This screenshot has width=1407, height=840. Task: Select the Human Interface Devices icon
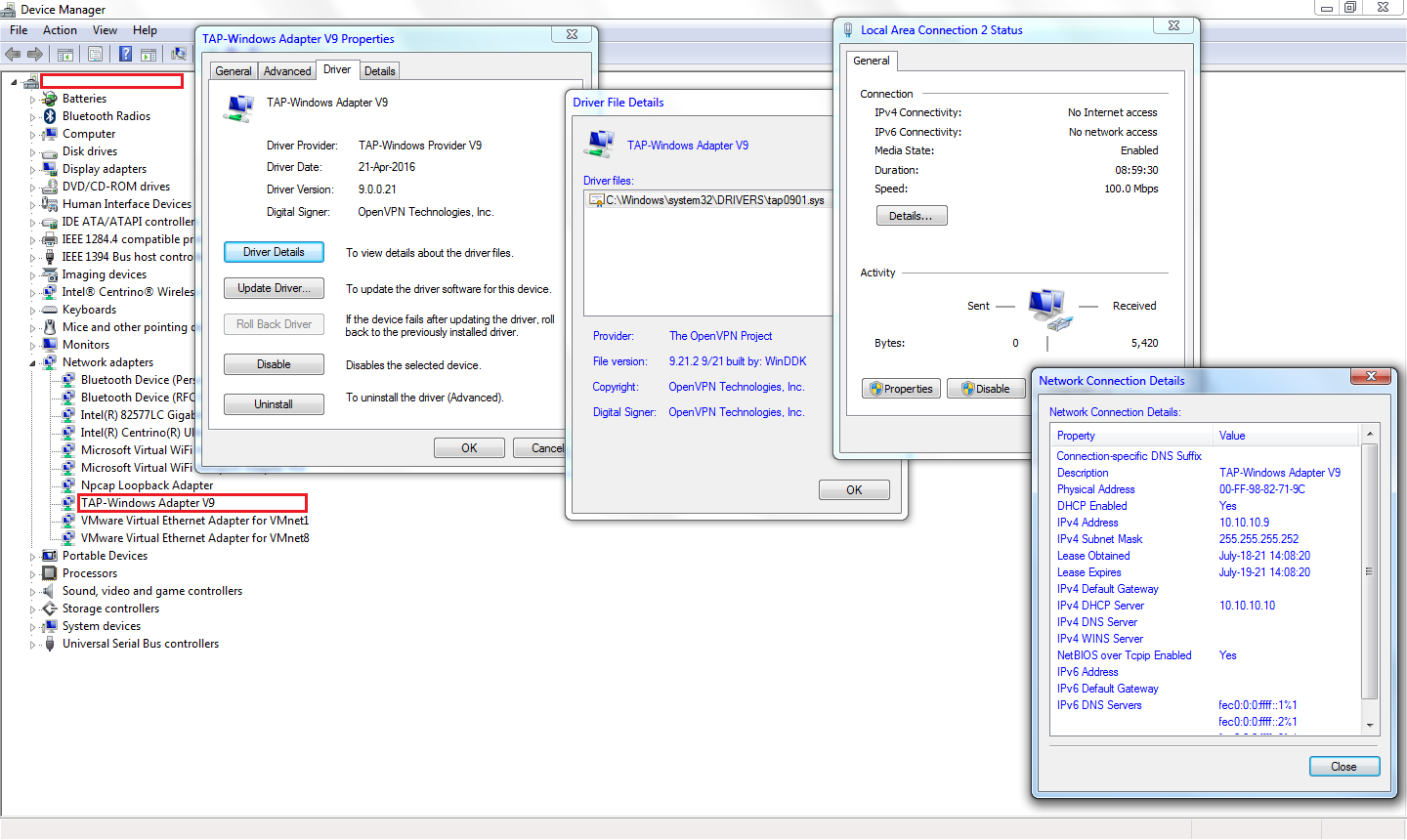click(x=50, y=204)
